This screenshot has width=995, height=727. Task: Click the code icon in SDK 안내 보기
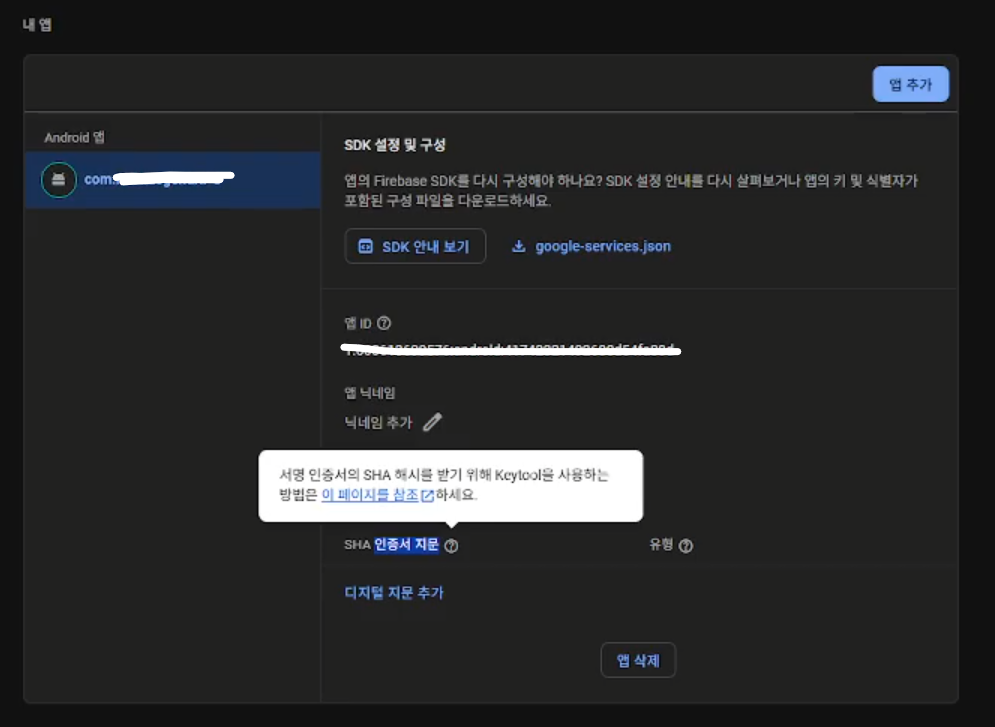pos(366,246)
